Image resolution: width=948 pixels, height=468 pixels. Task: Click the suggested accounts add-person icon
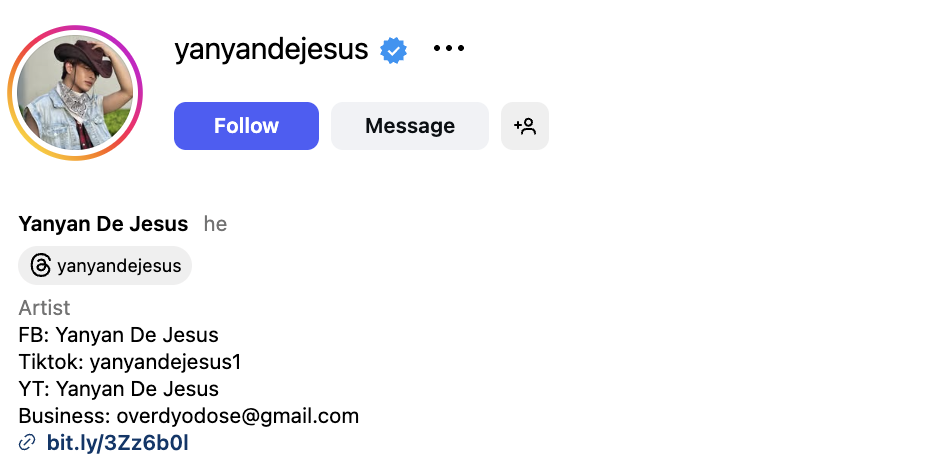point(525,126)
